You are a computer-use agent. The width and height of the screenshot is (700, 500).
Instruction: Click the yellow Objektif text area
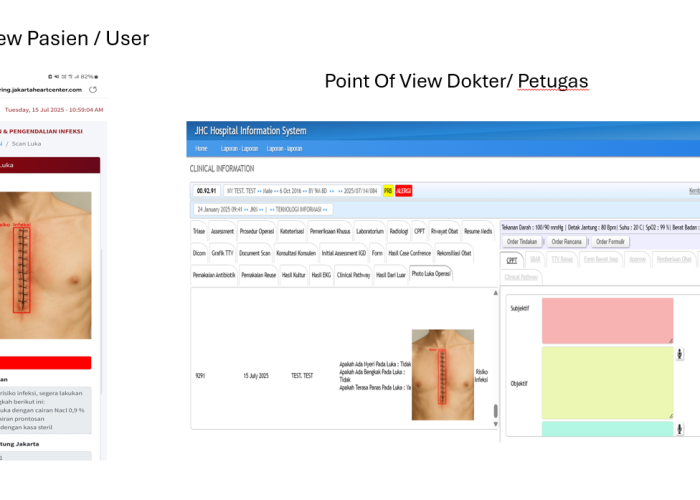click(607, 382)
